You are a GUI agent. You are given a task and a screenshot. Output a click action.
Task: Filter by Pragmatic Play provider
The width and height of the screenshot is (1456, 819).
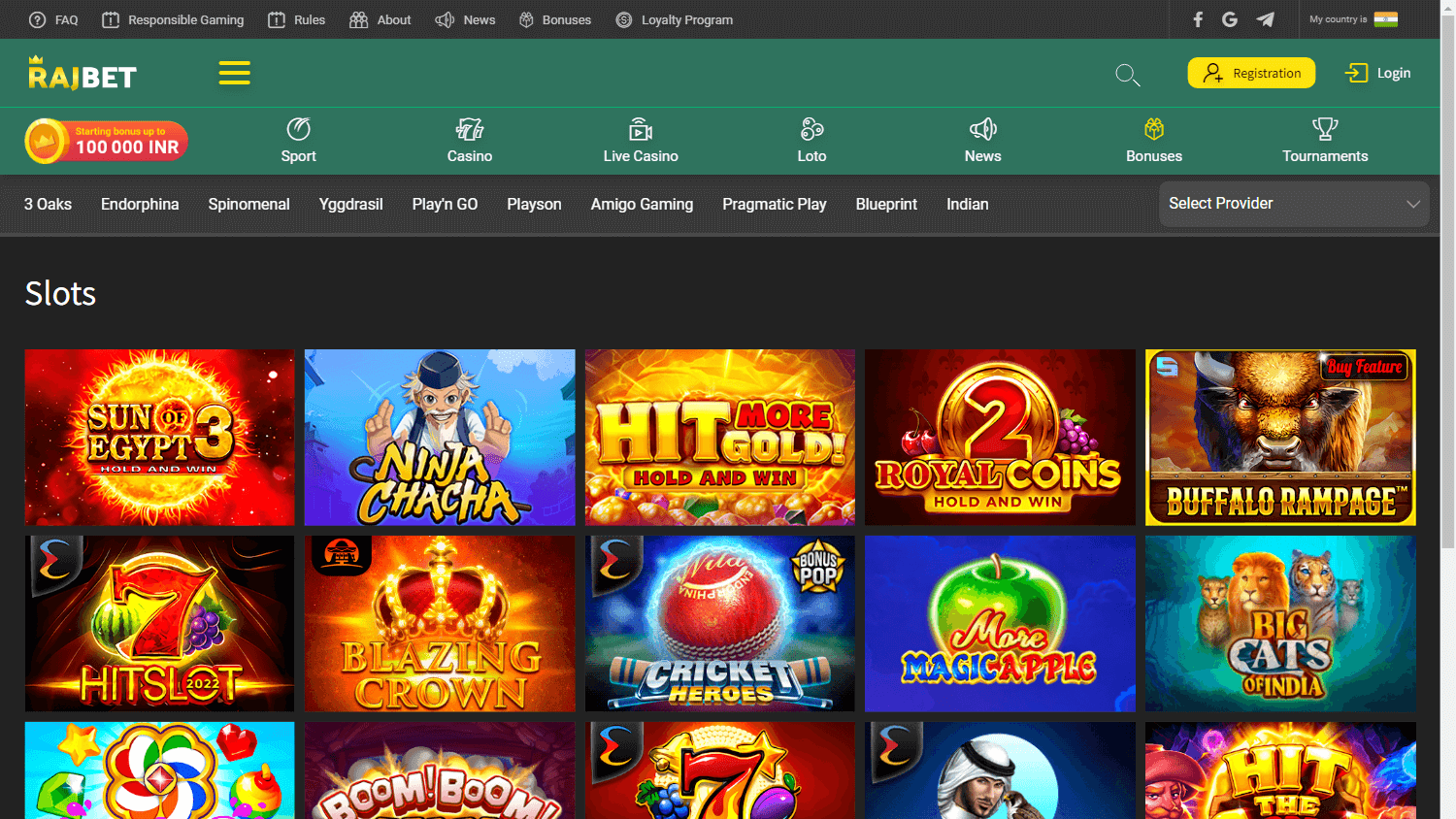[x=775, y=204]
